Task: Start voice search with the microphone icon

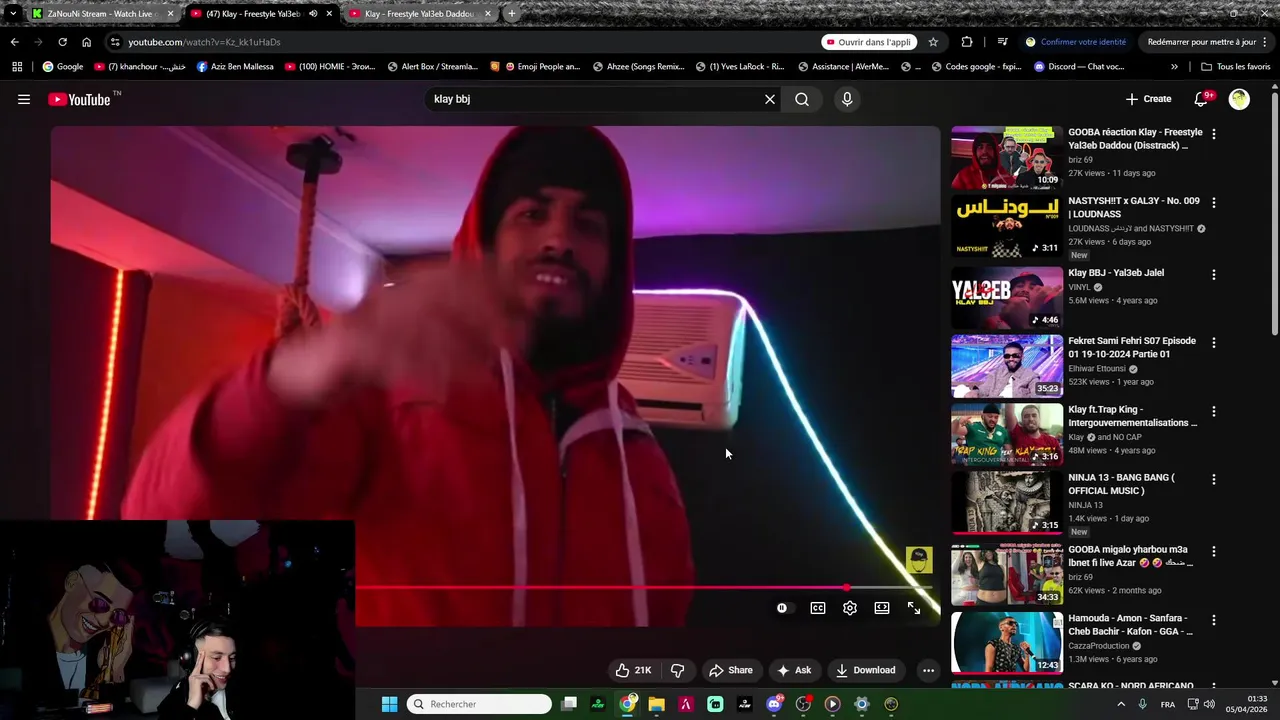Action: pyautogui.click(x=847, y=99)
